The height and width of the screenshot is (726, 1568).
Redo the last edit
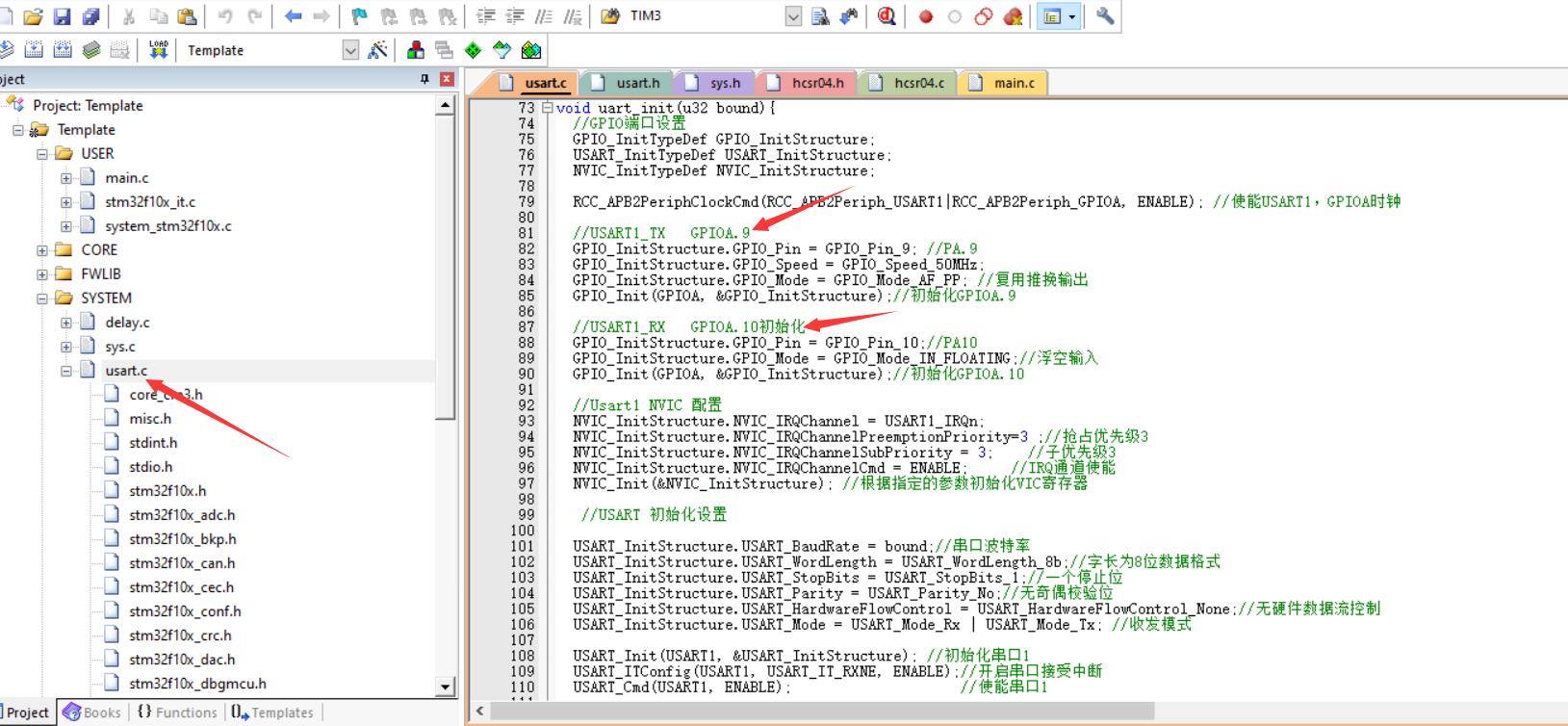coord(255,16)
